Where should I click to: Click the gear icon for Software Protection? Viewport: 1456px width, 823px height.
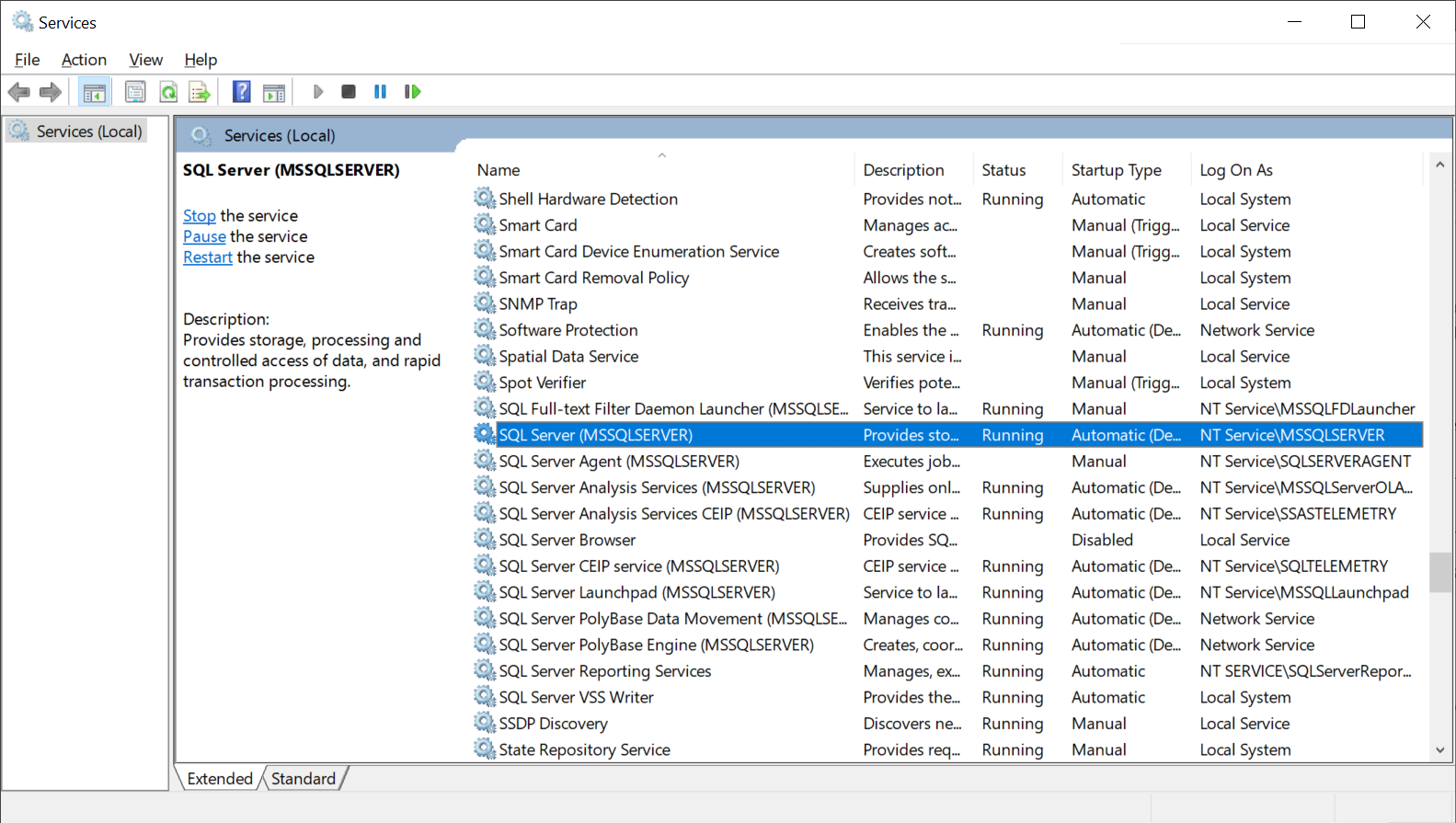click(485, 329)
